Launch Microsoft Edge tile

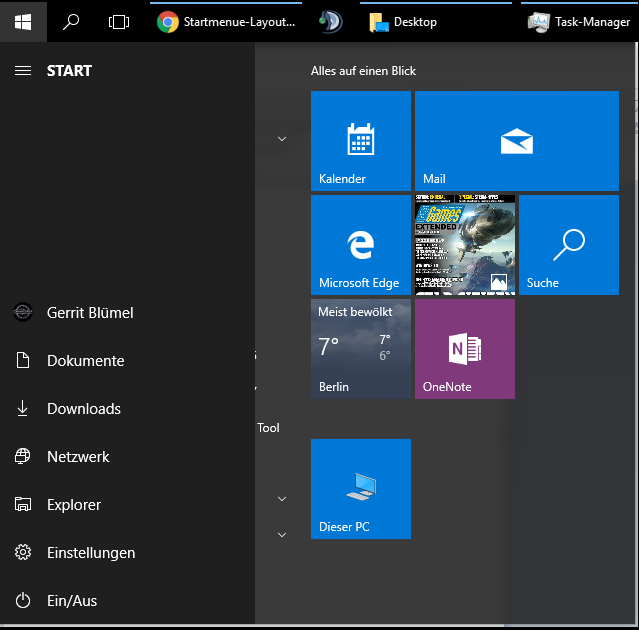pyautogui.click(x=361, y=245)
